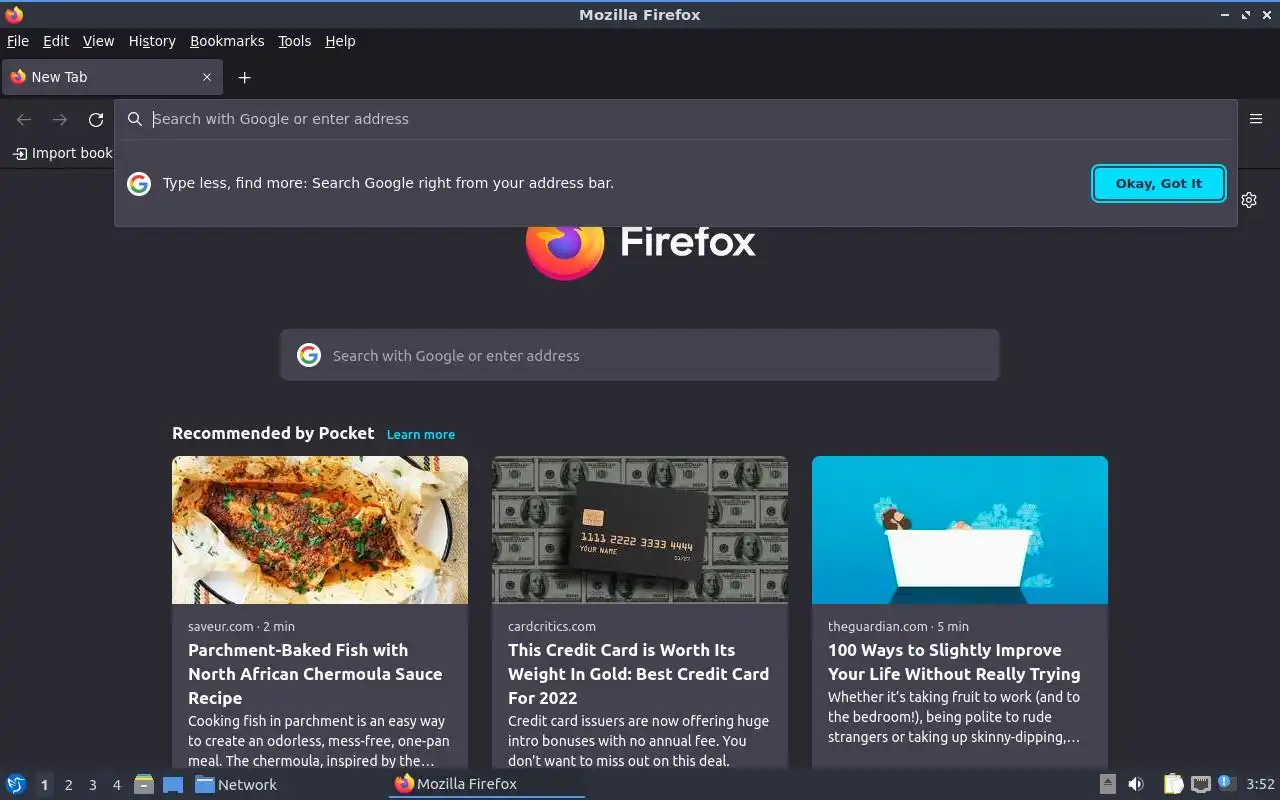Click the Okay, Got It button

[x=1158, y=183]
